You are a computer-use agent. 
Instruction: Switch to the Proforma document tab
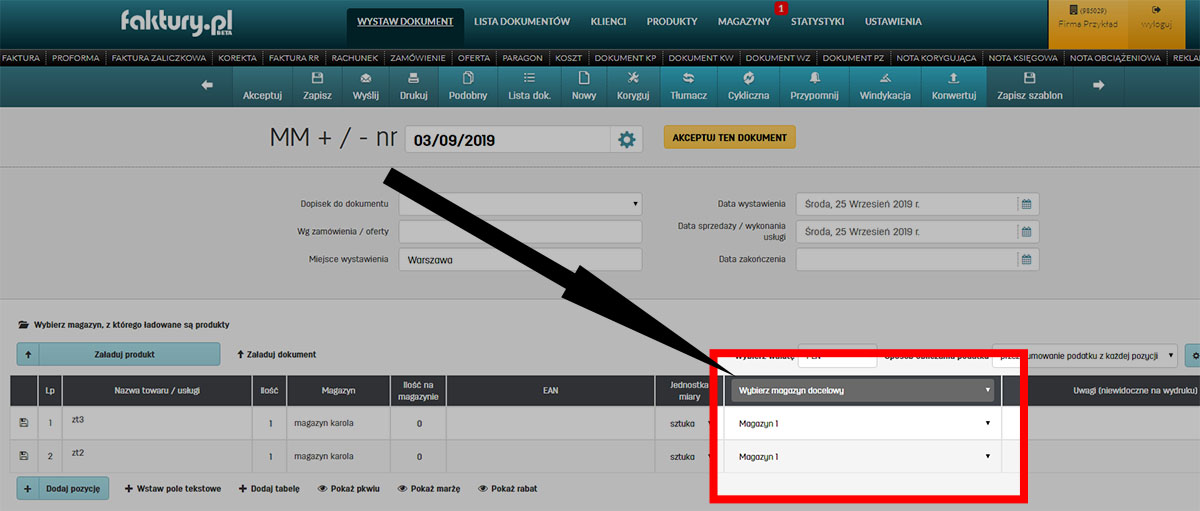[x=76, y=58]
